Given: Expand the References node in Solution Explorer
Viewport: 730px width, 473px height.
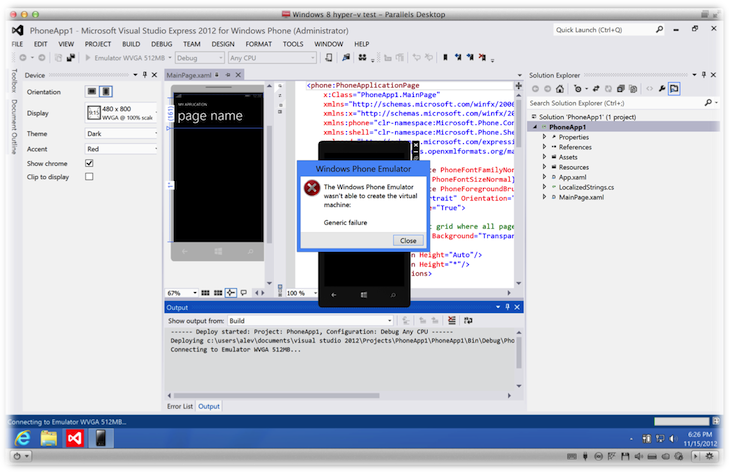Looking at the screenshot, I should point(544,147).
